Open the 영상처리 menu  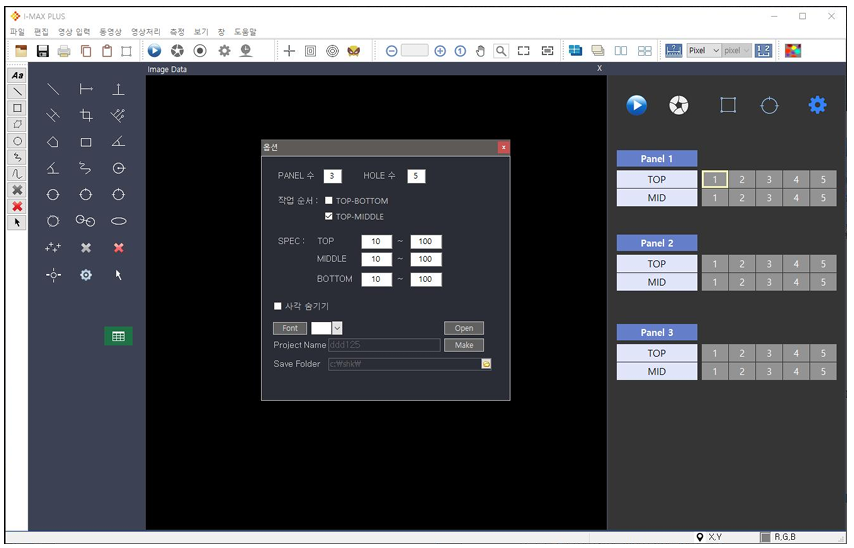tap(146, 32)
